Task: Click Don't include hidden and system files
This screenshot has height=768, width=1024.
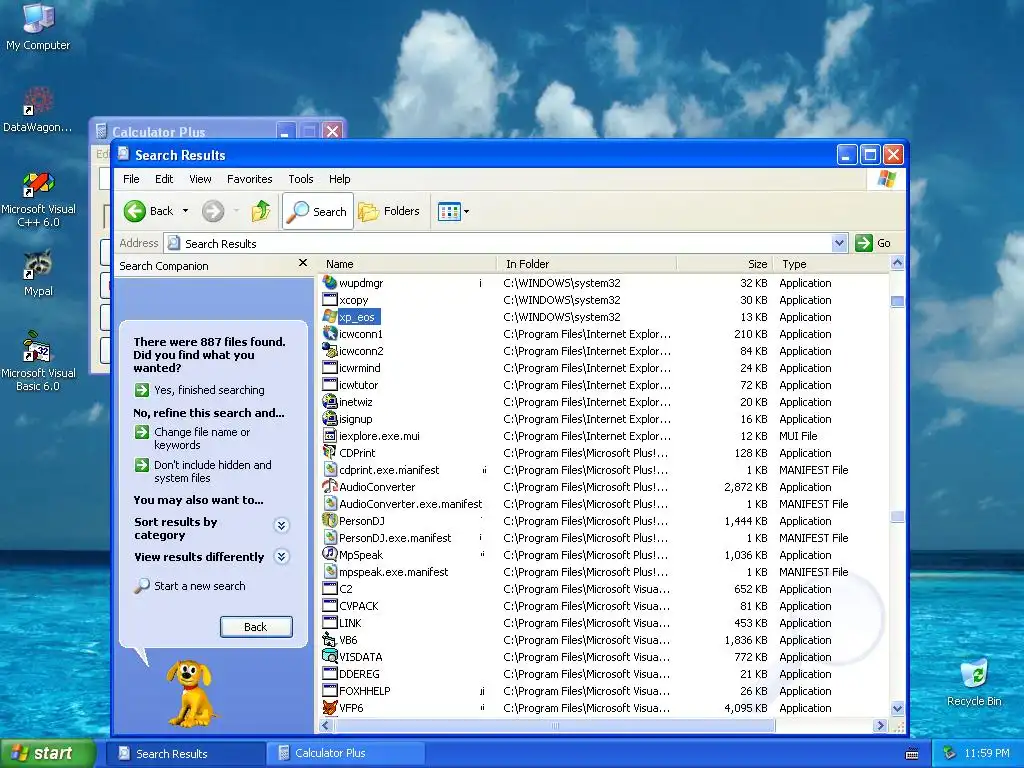Action: pyautogui.click(x=212, y=471)
